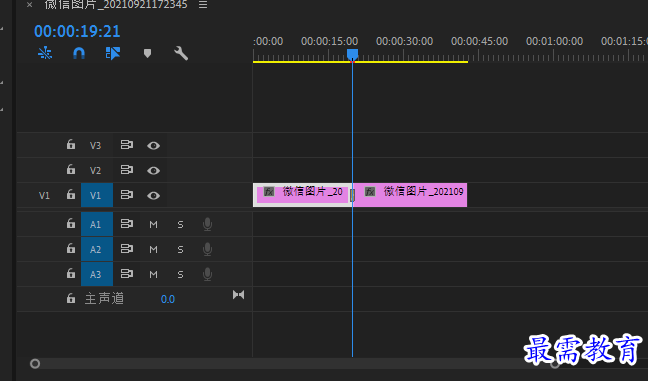Solo track A1 with the S button
This screenshot has width=648, height=381.
click(x=180, y=225)
